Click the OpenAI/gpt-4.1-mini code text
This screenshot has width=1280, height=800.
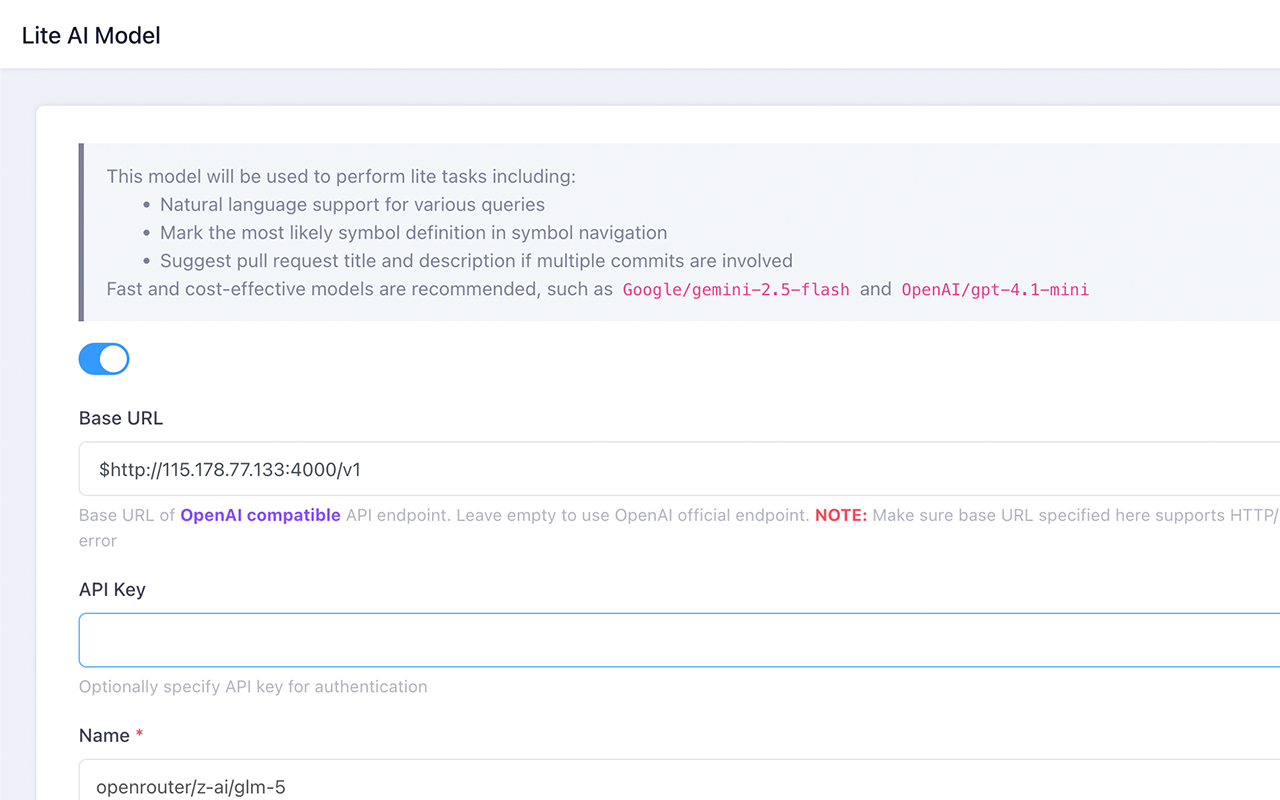(995, 290)
